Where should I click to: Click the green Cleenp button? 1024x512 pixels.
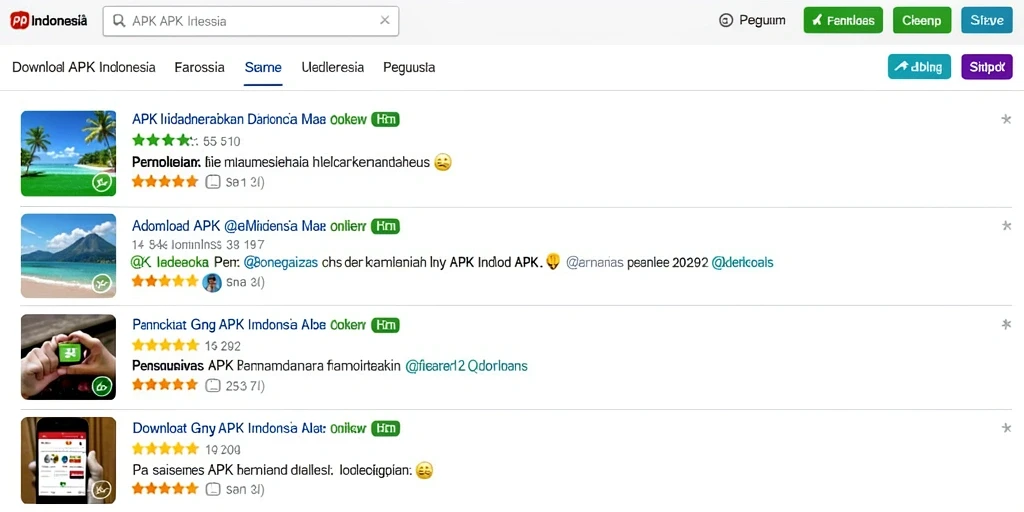921,20
